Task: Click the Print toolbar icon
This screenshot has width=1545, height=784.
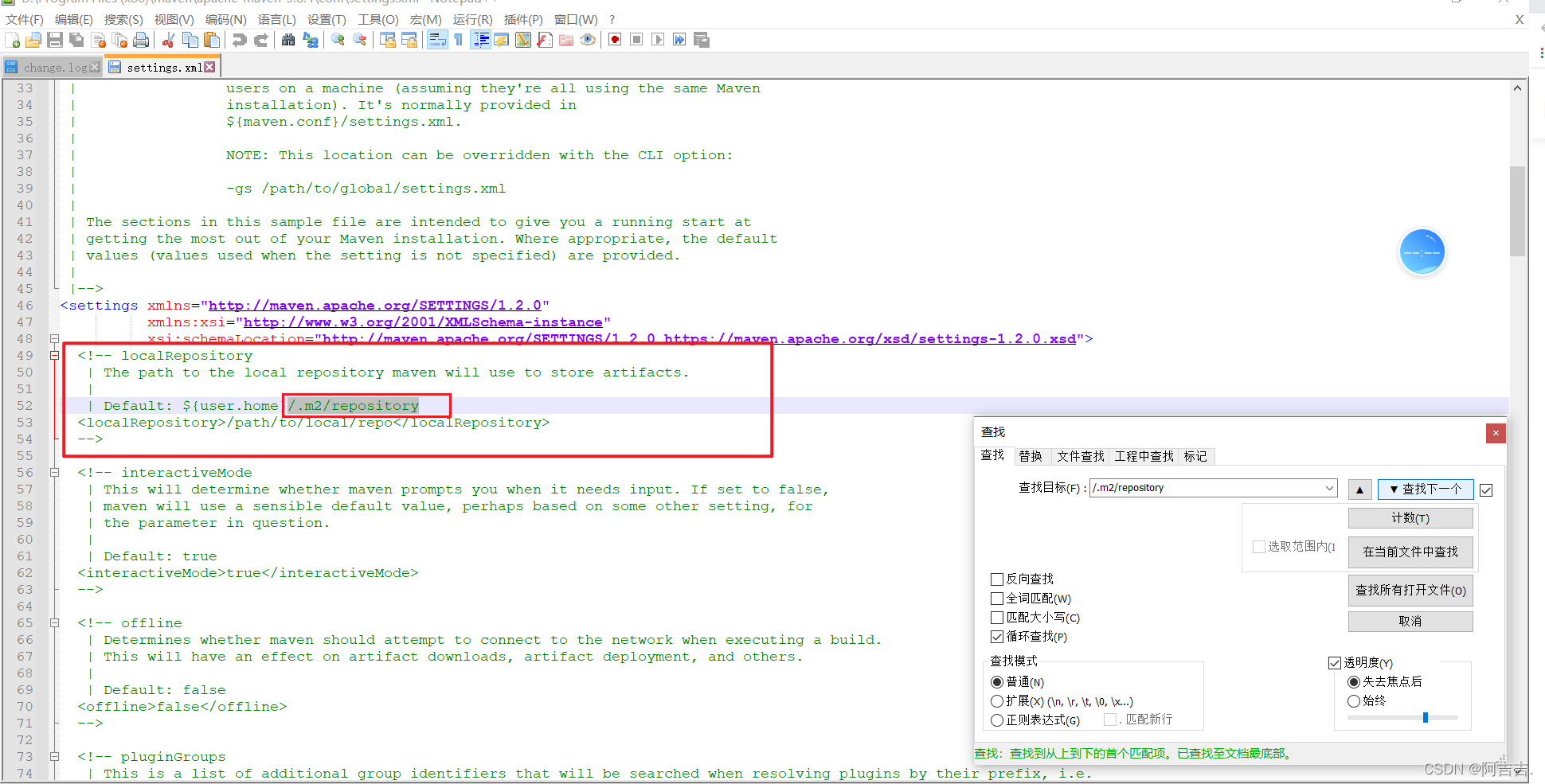Action: click(141, 40)
